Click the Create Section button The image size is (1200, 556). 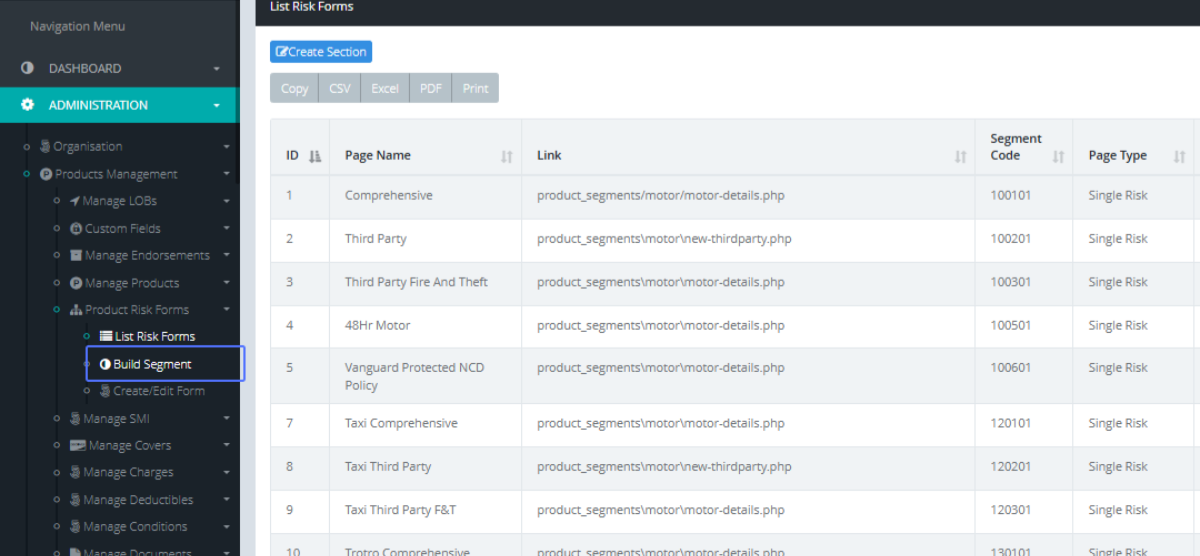click(x=321, y=52)
